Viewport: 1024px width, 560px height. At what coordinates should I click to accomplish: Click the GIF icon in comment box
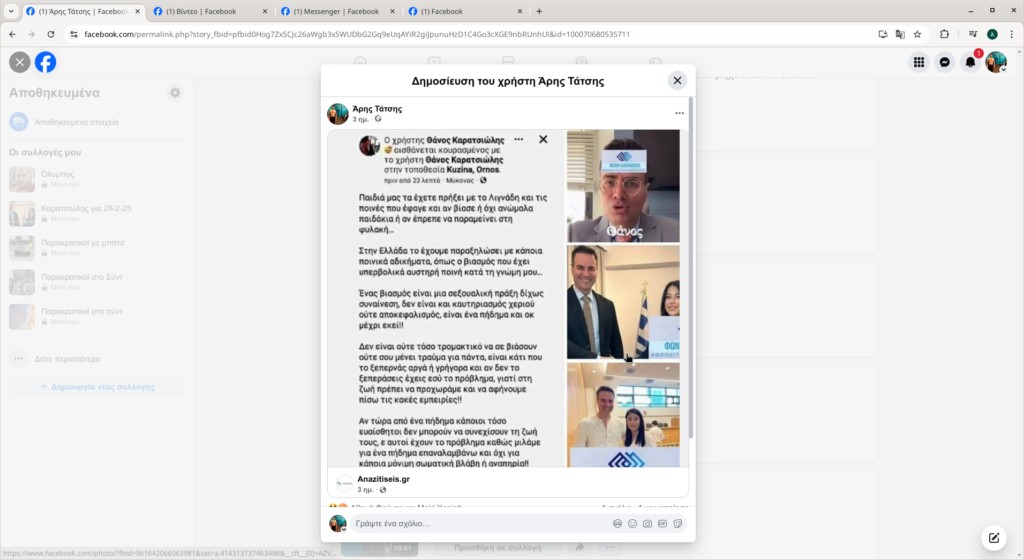[662, 523]
